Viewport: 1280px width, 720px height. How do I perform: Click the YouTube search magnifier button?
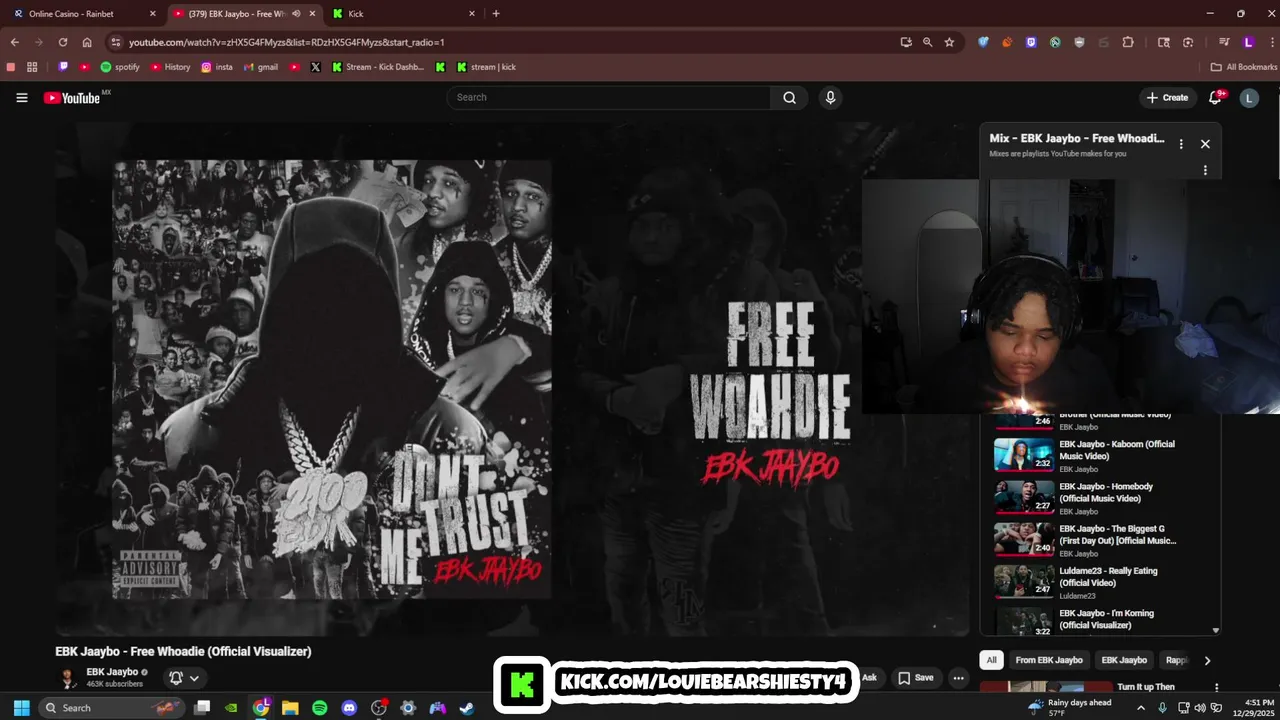pyautogui.click(x=789, y=97)
